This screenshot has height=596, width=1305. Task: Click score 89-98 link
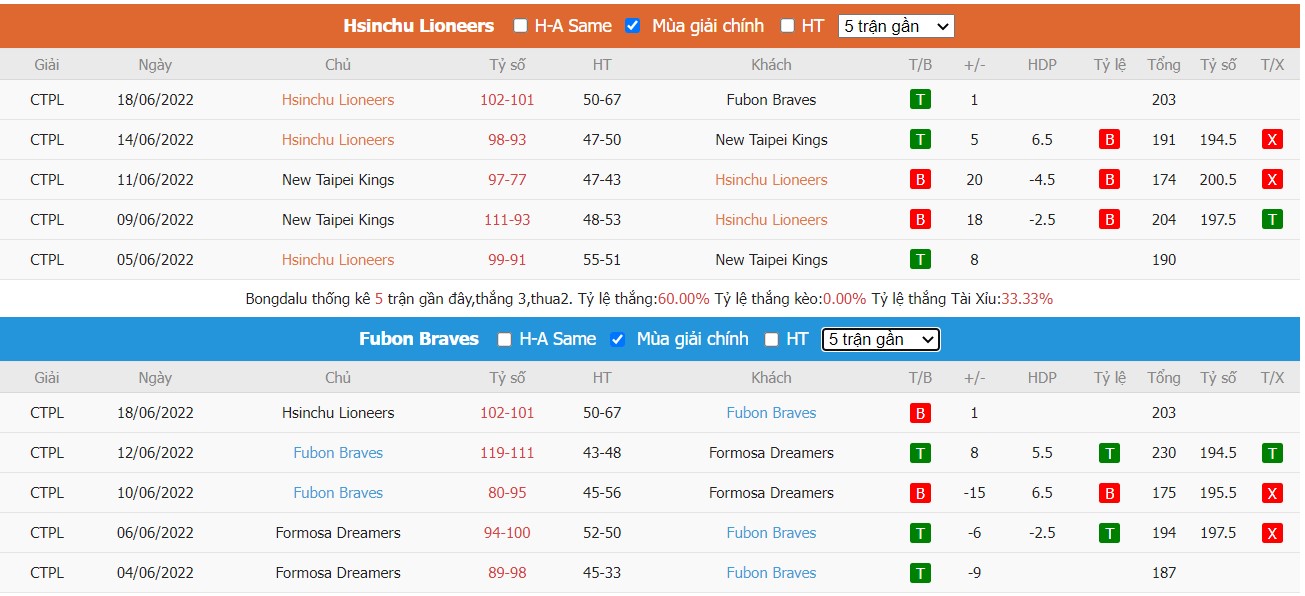(x=507, y=573)
